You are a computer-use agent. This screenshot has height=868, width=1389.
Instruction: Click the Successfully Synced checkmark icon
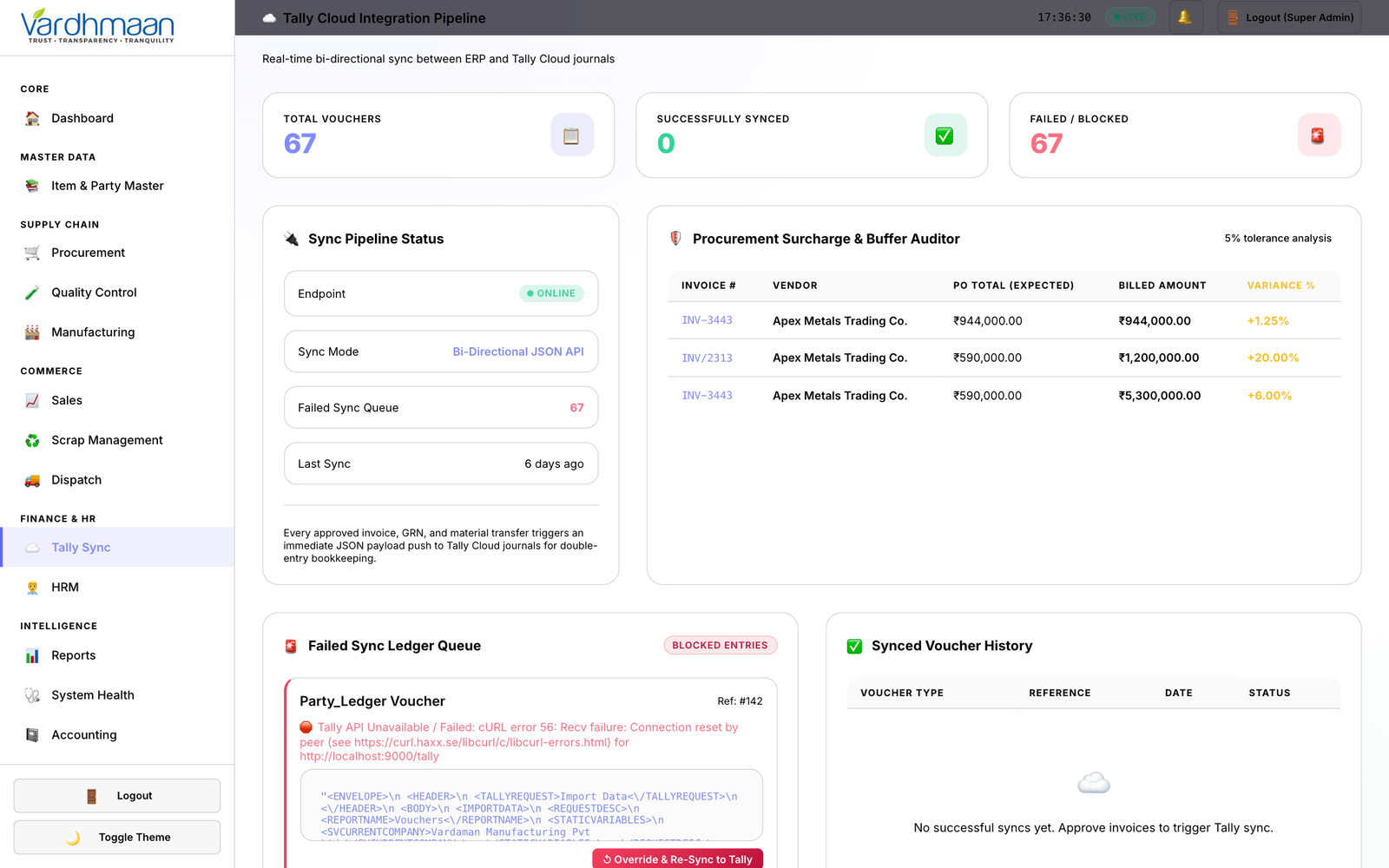pos(945,135)
